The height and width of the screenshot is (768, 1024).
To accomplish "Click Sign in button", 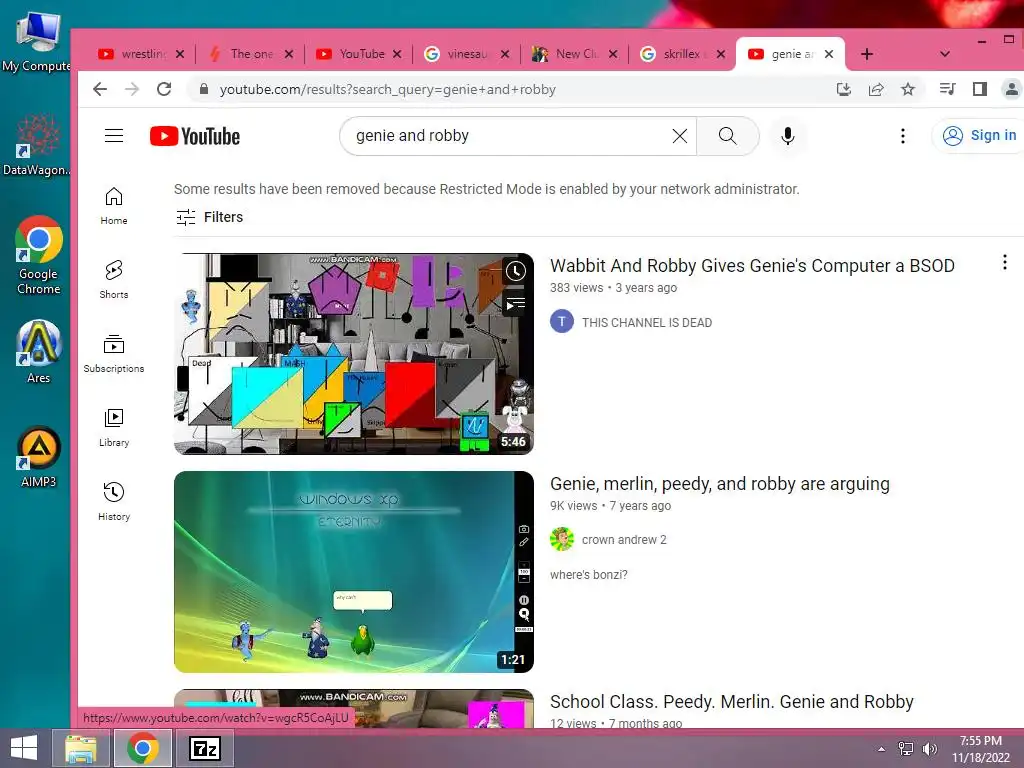I will (x=978, y=136).
